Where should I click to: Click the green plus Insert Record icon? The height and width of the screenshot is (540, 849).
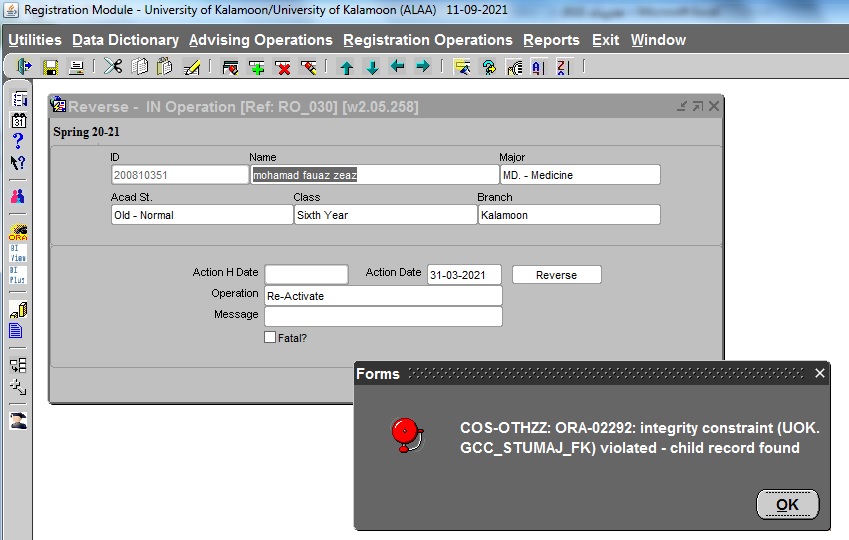[257, 67]
